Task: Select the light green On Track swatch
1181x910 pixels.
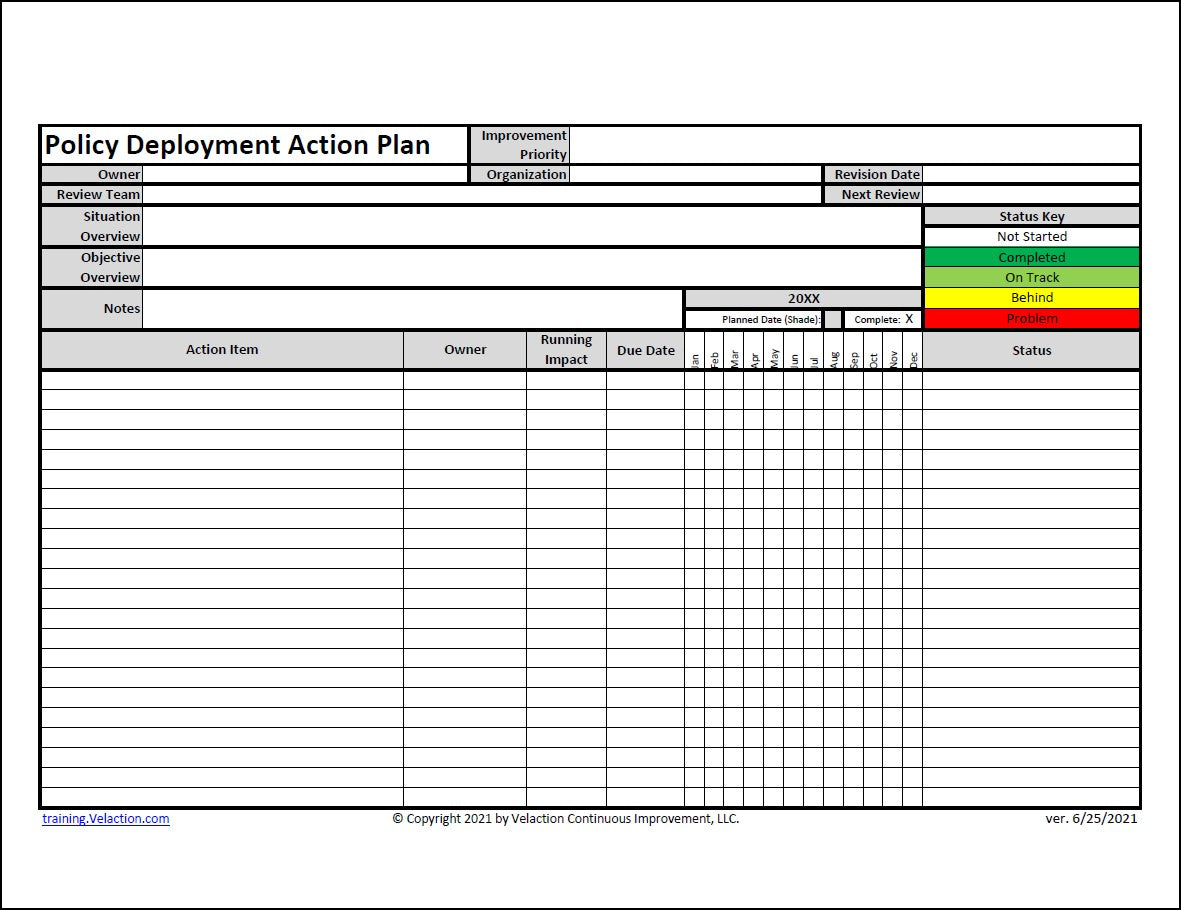Action: [1032, 277]
